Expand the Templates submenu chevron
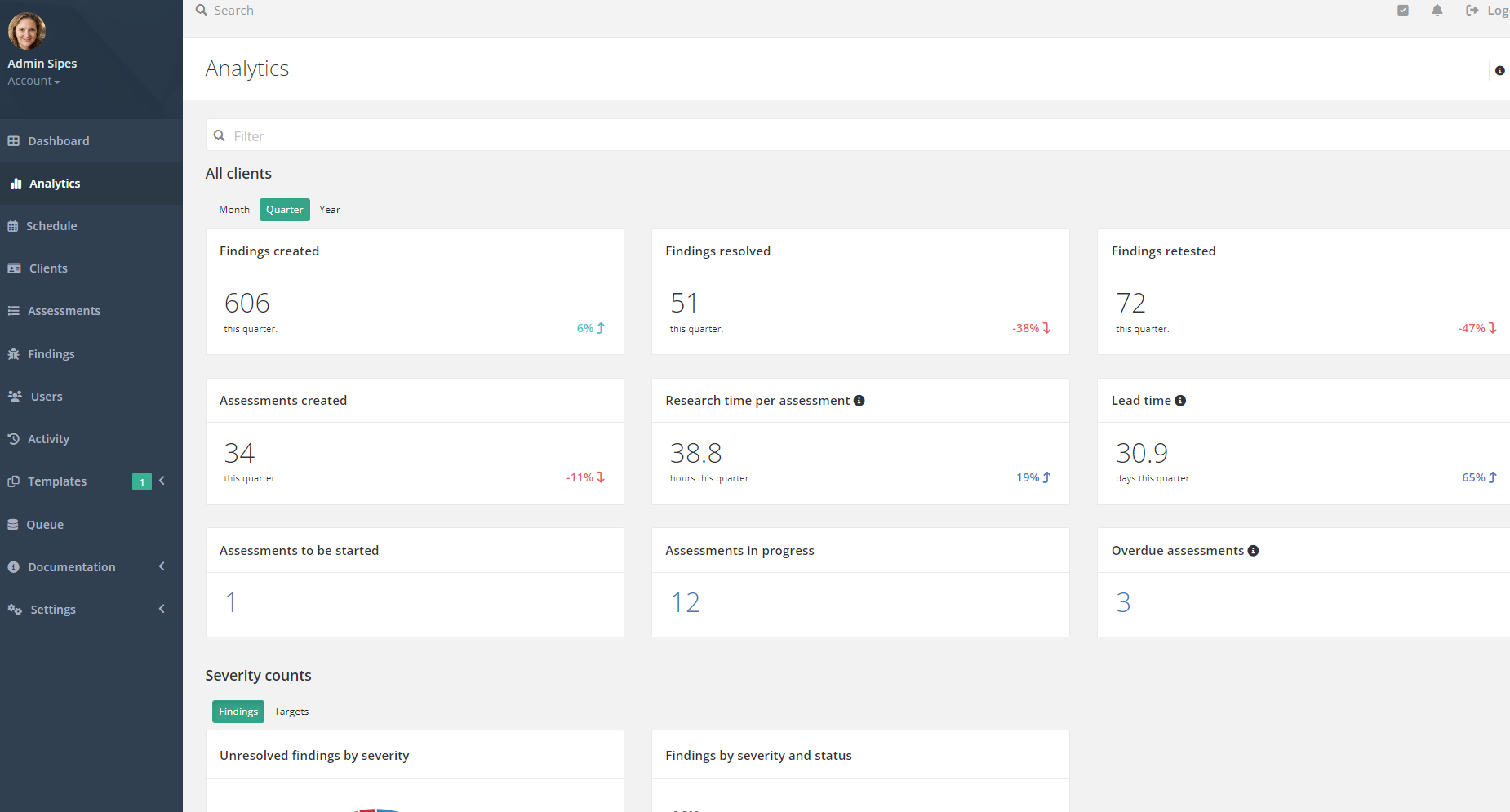The image size is (1510, 812). click(162, 481)
